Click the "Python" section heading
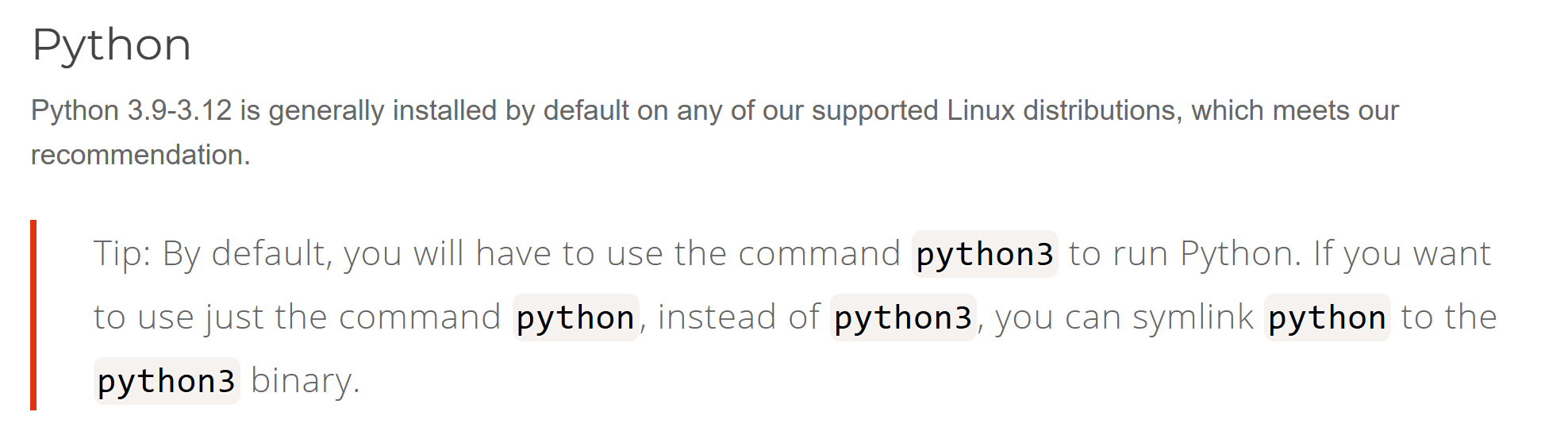The height and width of the screenshot is (435, 1568). pos(111,45)
